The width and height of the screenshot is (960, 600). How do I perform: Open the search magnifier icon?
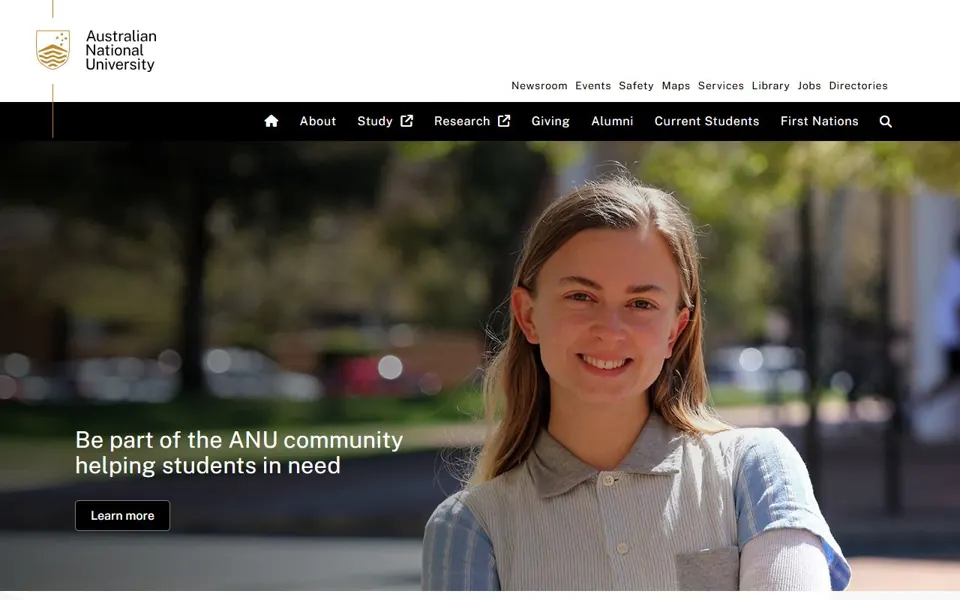point(885,121)
